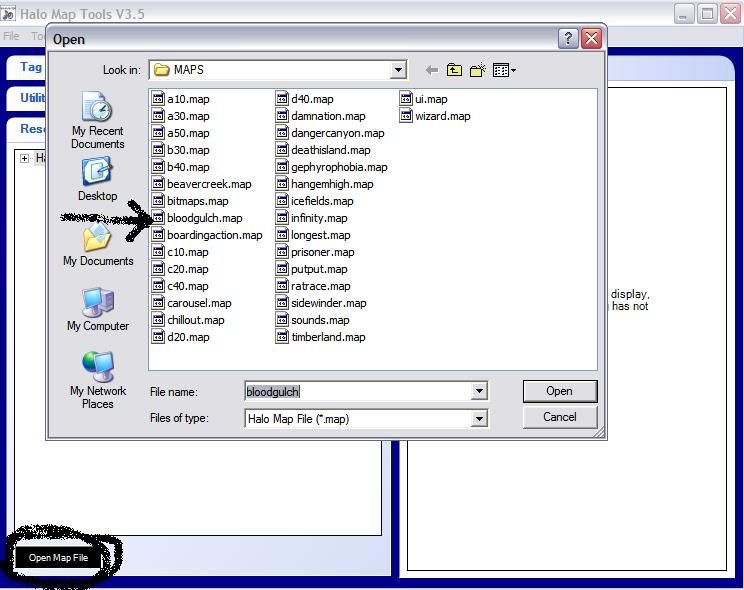Maximize the Halo Map Tools window
744x590 pixels.
click(x=707, y=14)
